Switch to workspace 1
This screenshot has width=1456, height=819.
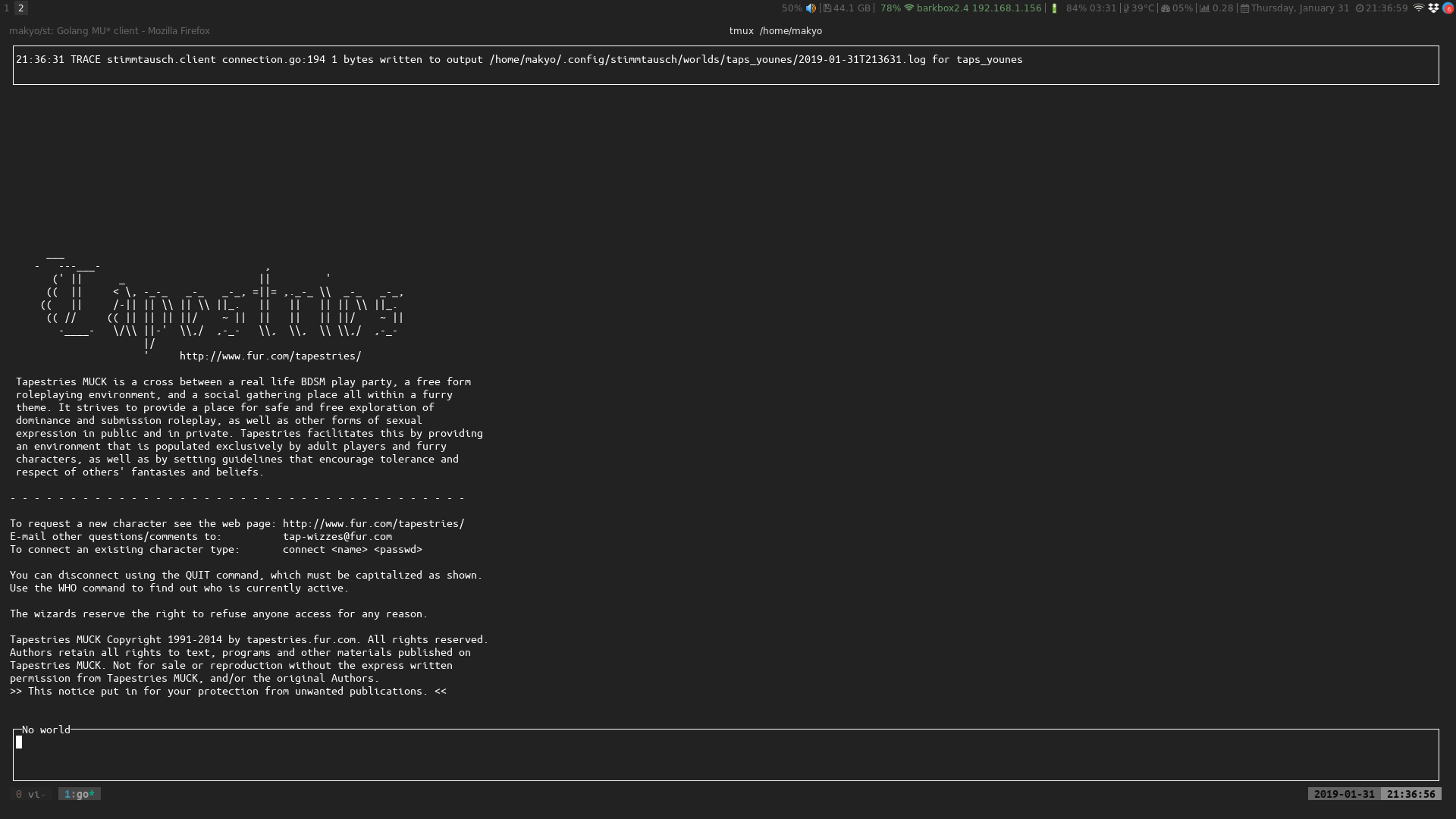(6, 8)
